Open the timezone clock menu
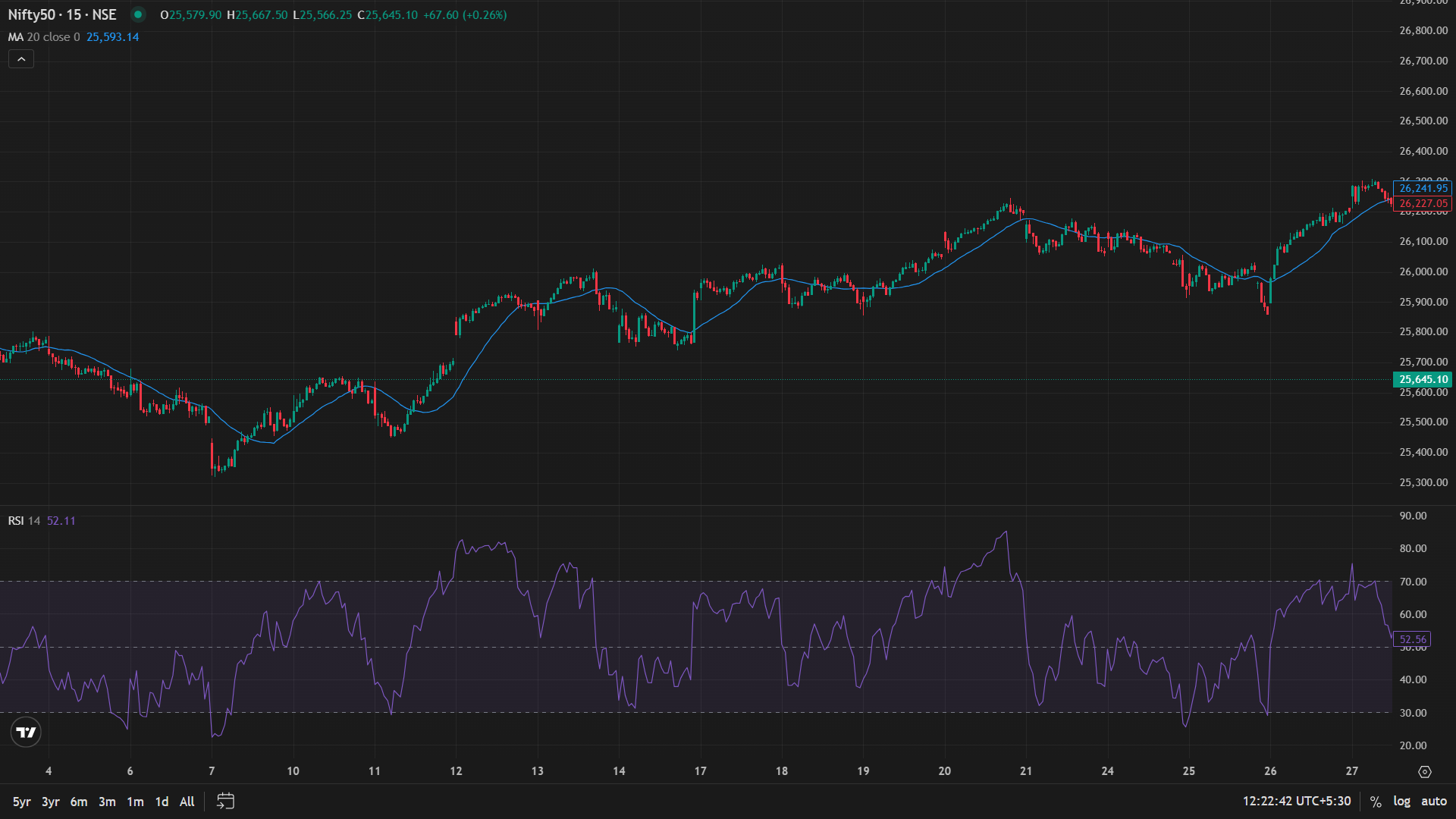This screenshot has height=819, width=1456. pos(1296,802)
